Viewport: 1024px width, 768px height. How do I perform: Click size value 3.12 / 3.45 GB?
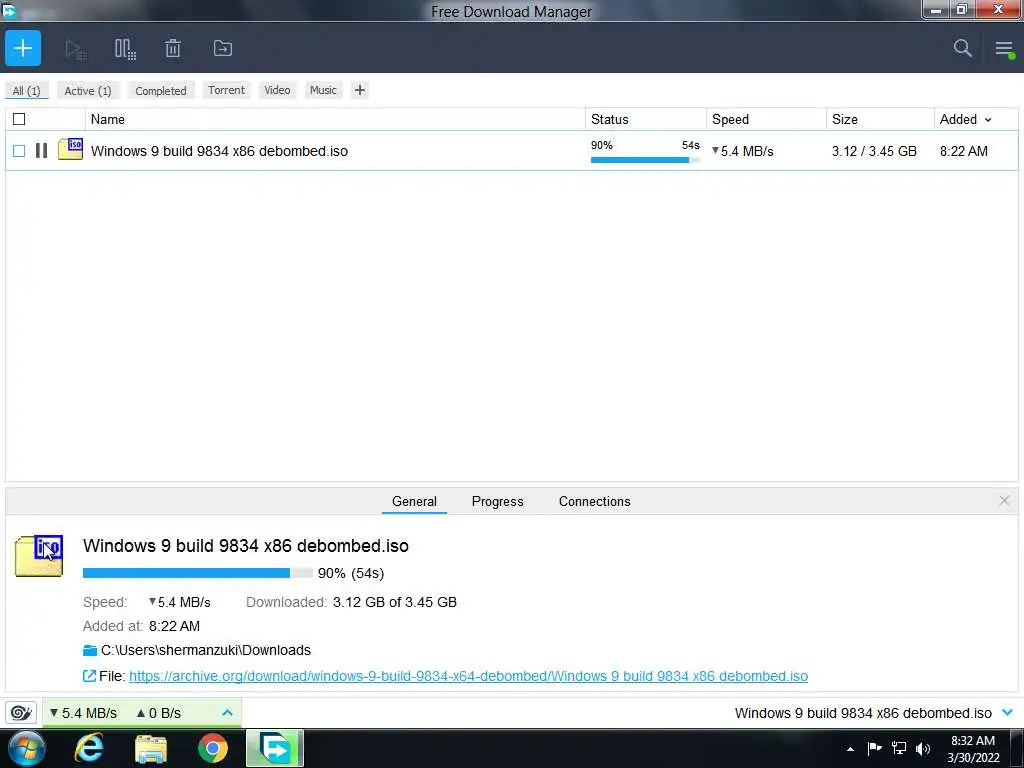click(x=874, y=151)
